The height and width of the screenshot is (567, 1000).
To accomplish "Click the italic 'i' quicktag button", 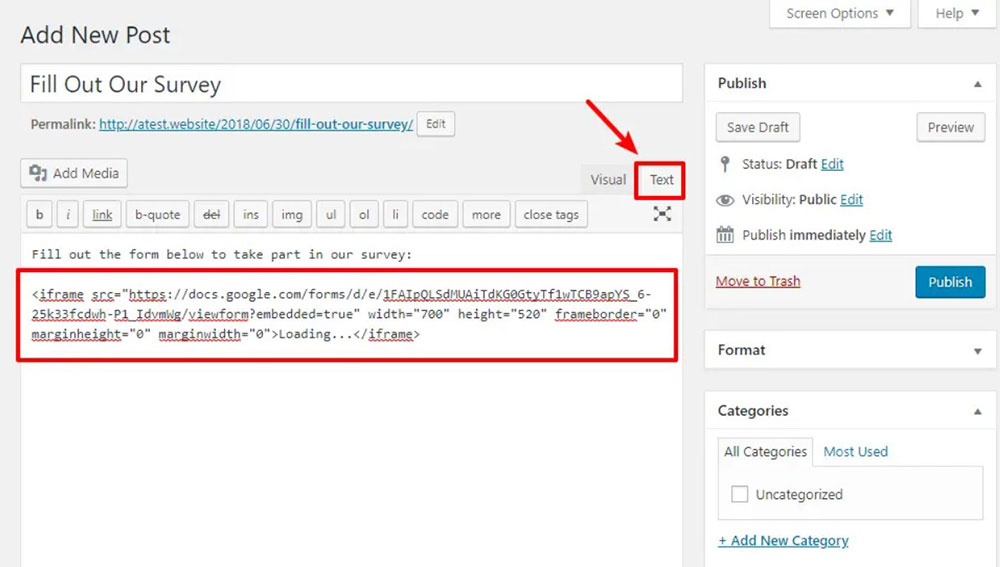I will tap(68, 214).
